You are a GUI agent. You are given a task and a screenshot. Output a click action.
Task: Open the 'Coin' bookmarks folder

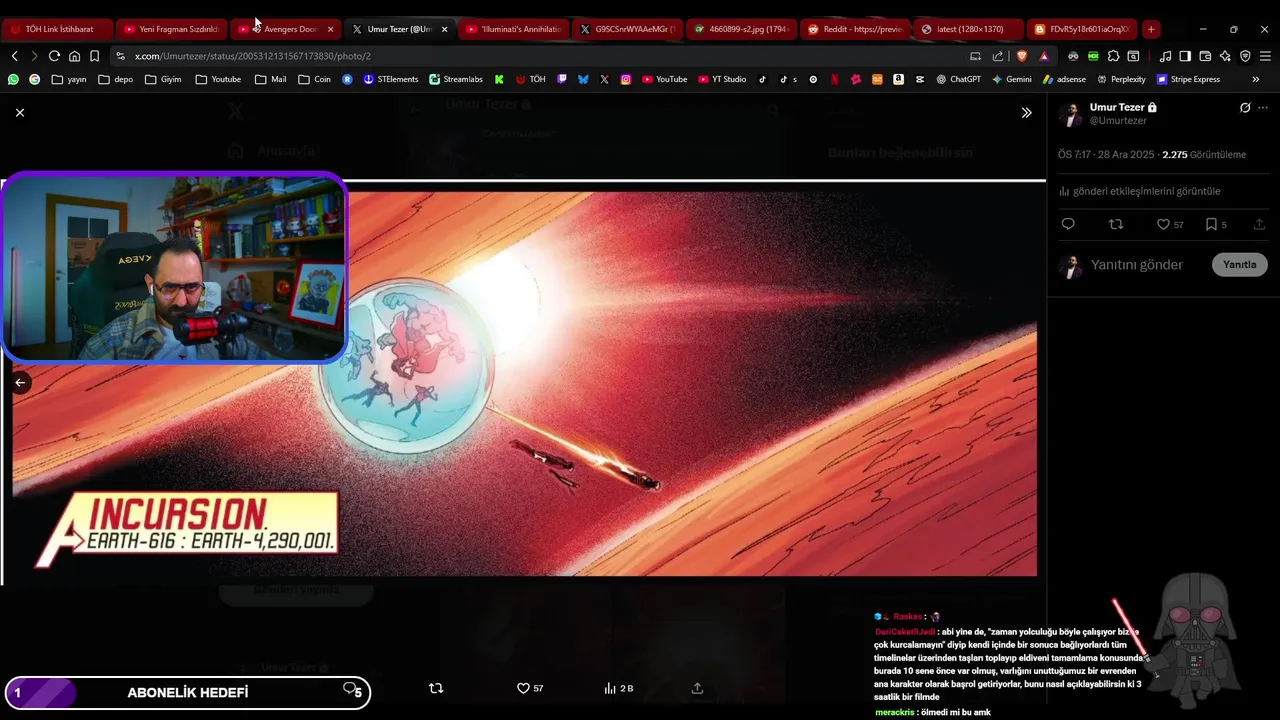click(x=314, y=79)
